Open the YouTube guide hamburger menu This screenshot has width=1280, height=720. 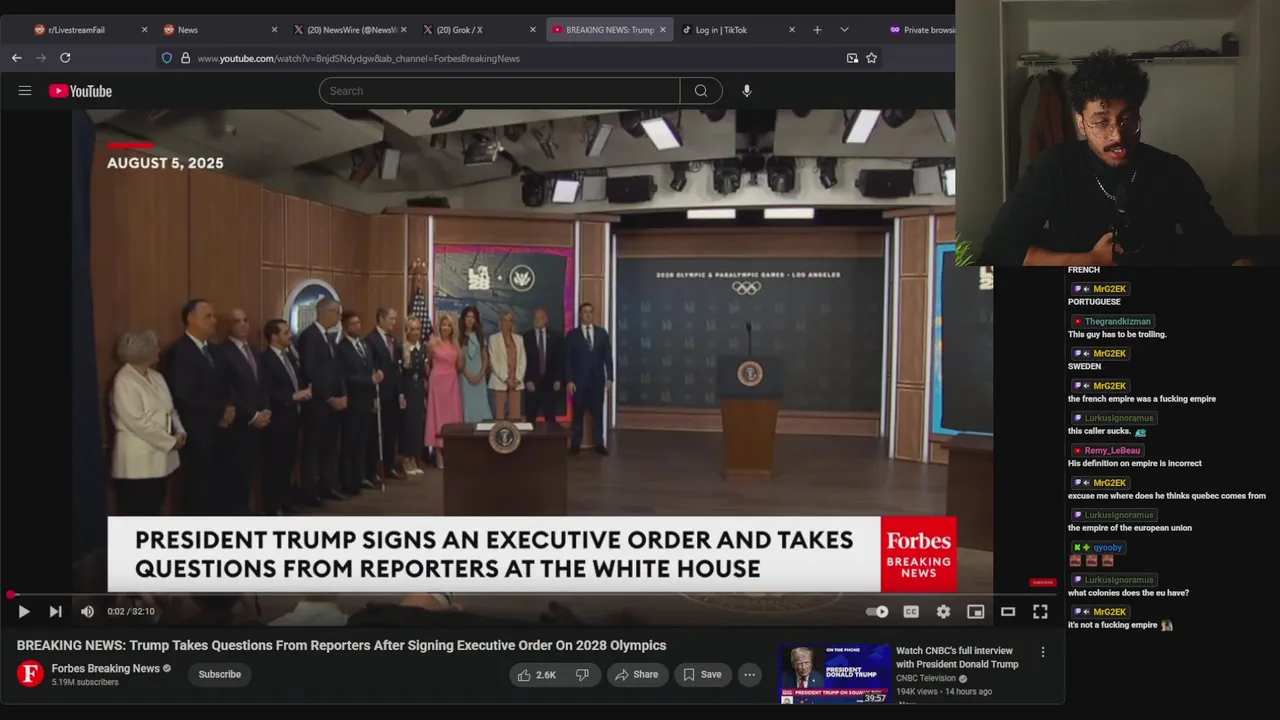point(25,91)
